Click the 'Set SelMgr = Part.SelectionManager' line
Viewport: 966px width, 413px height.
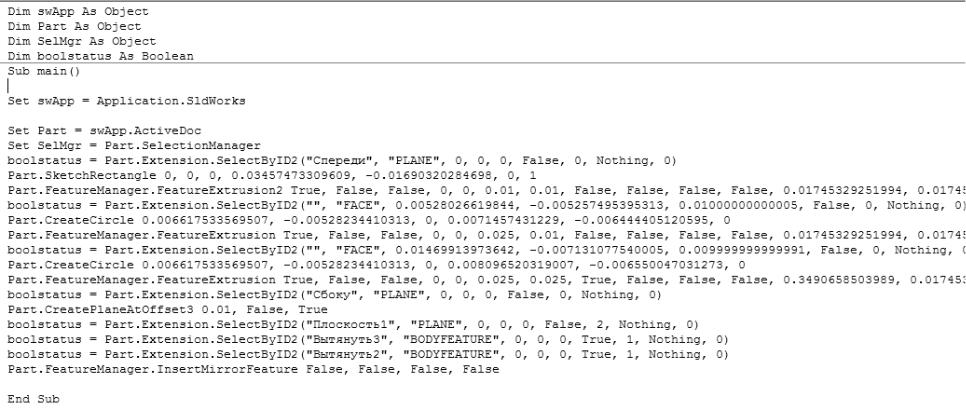tap(134, 145)
